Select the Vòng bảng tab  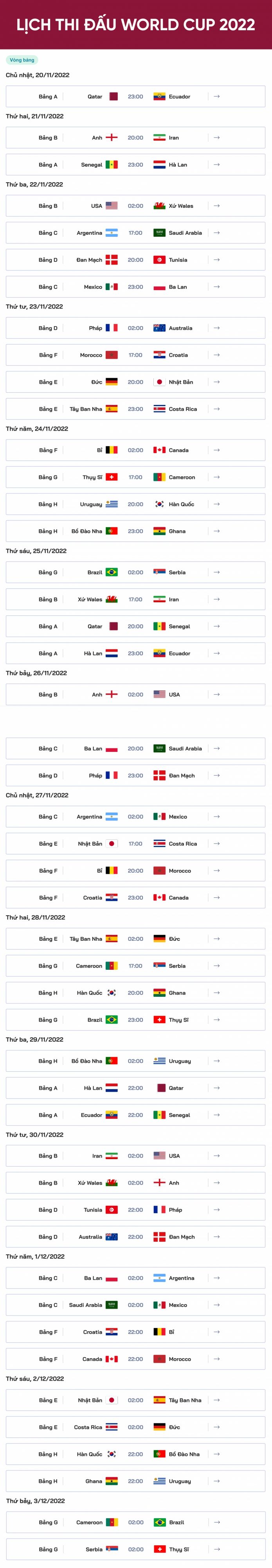tap(22, 60)
